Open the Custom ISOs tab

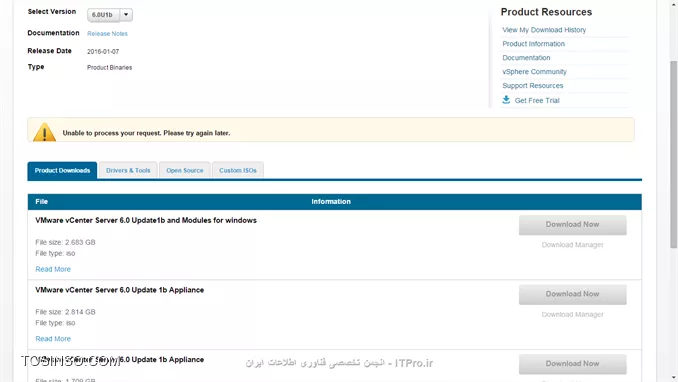[237, 170]
